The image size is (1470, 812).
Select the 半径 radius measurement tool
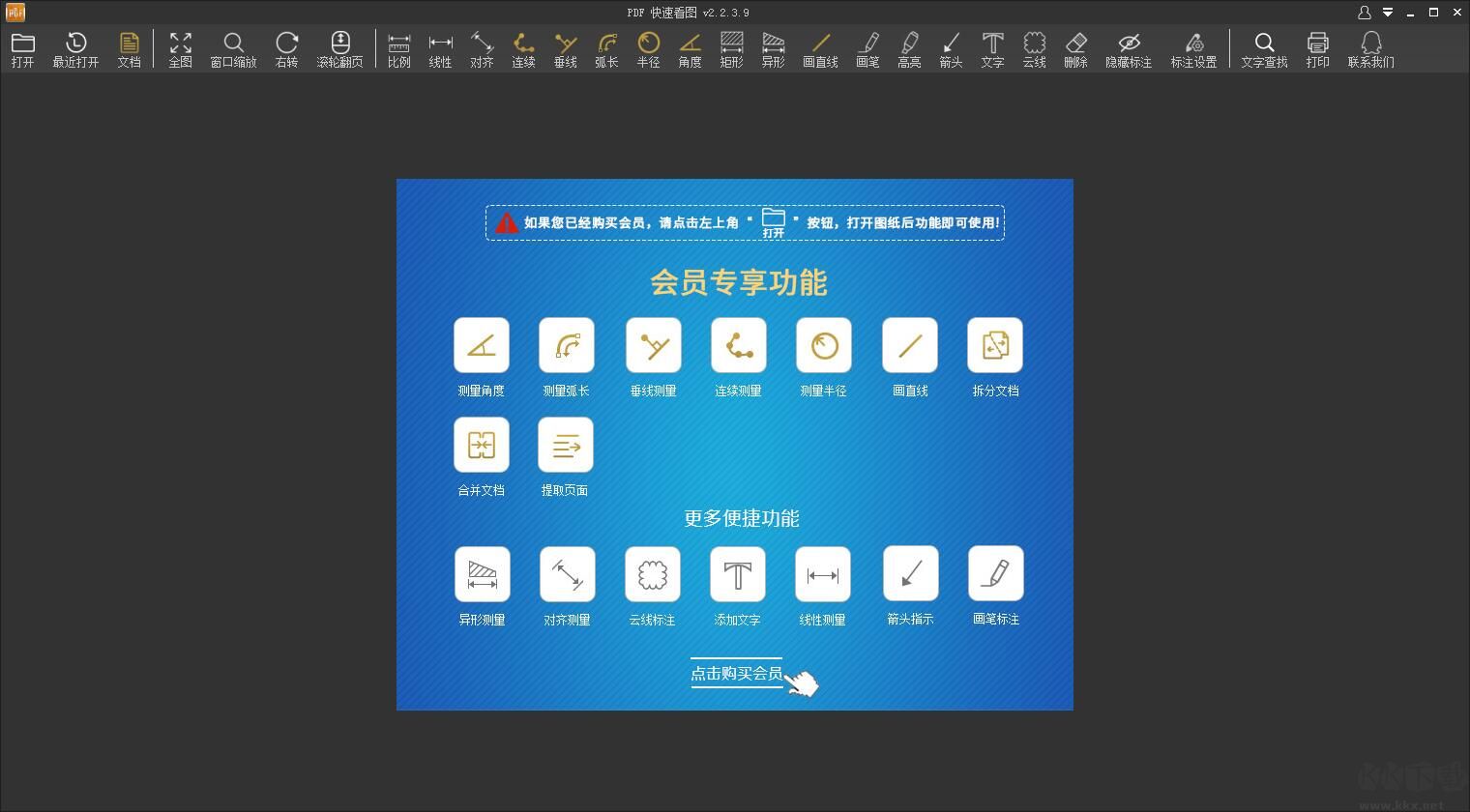tap(648, 48)
